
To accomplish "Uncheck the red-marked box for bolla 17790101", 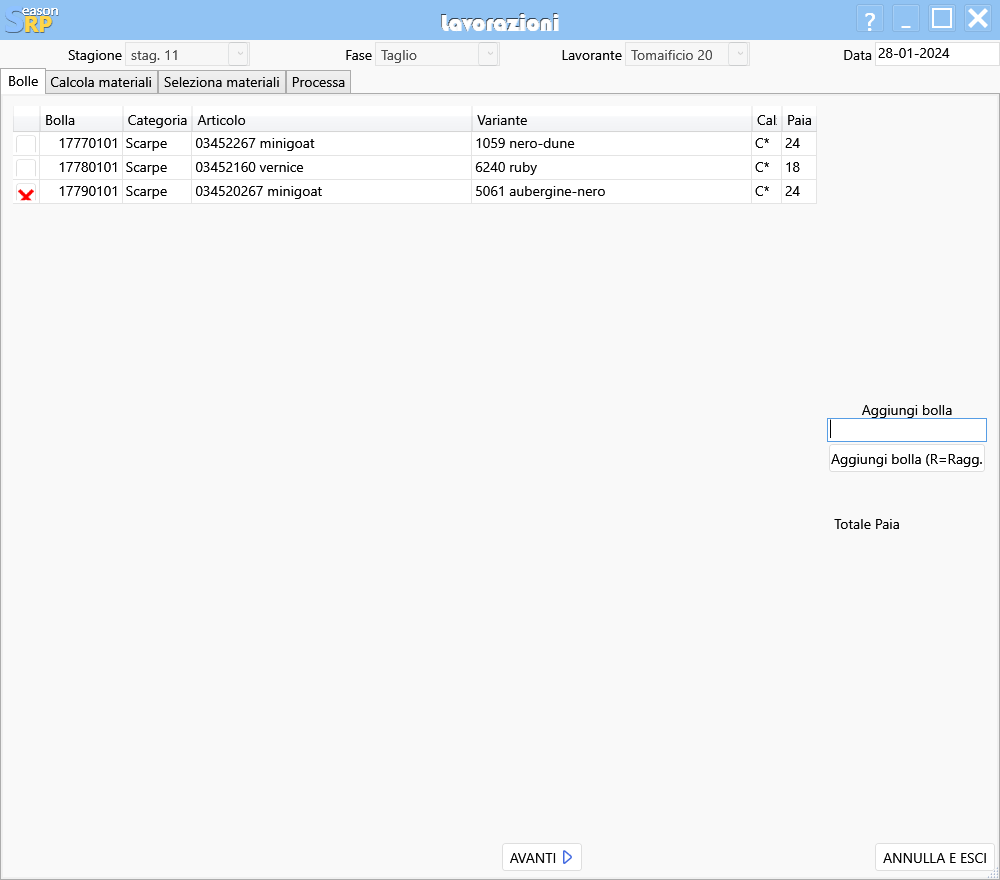I will click(26, 193).
